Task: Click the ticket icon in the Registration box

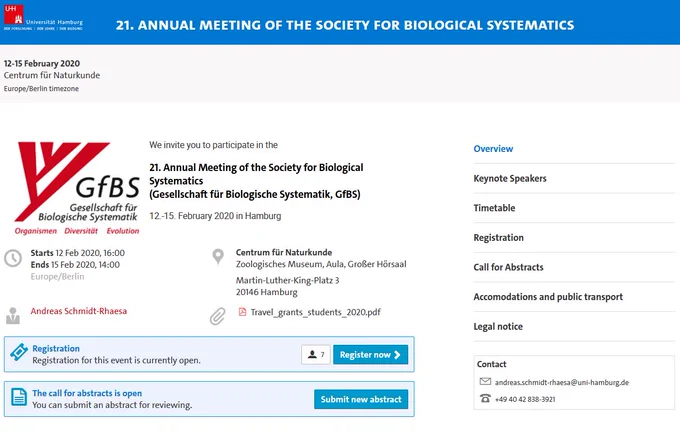Action: (19, 352)
